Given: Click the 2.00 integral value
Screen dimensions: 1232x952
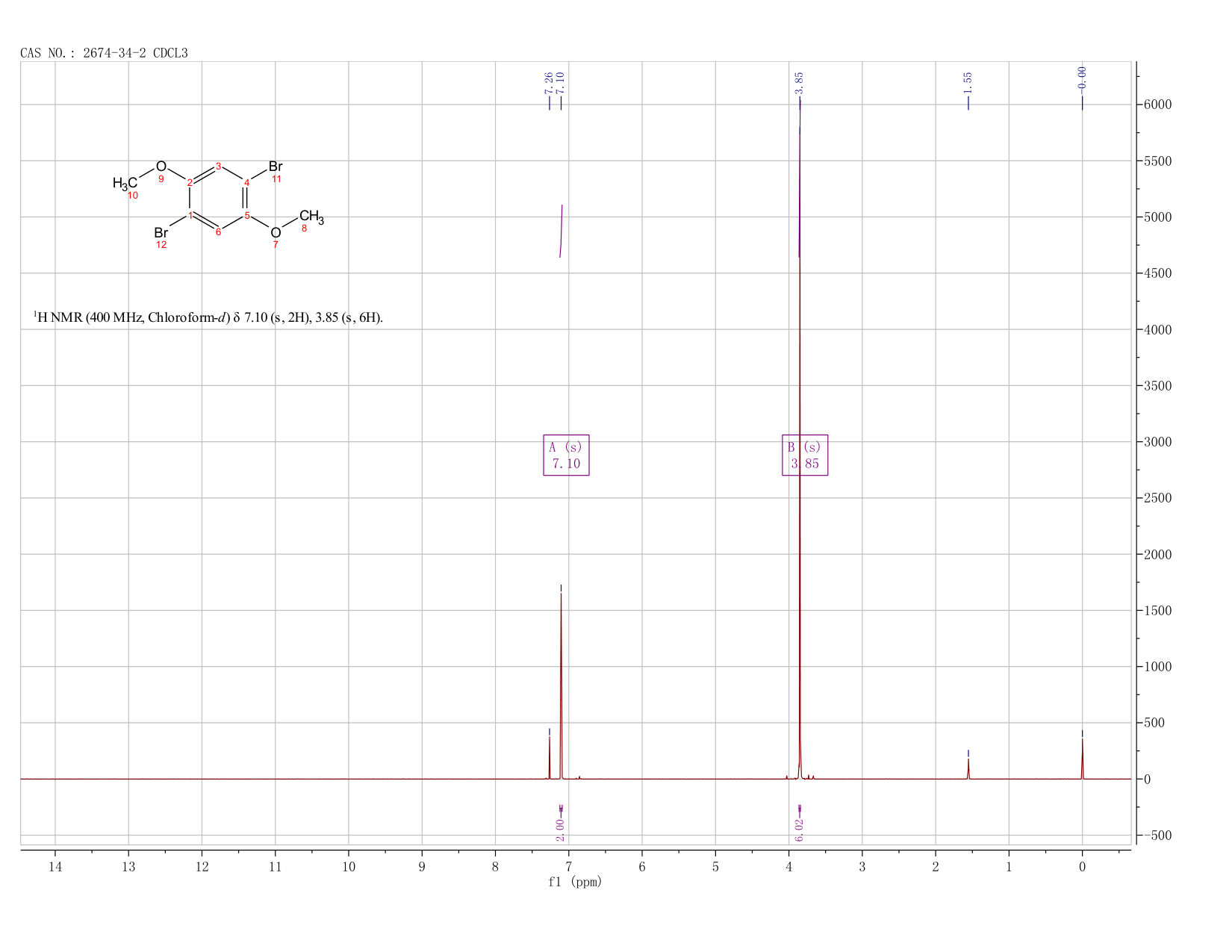Looking at the screenshot, I should [x=560, y=830].
